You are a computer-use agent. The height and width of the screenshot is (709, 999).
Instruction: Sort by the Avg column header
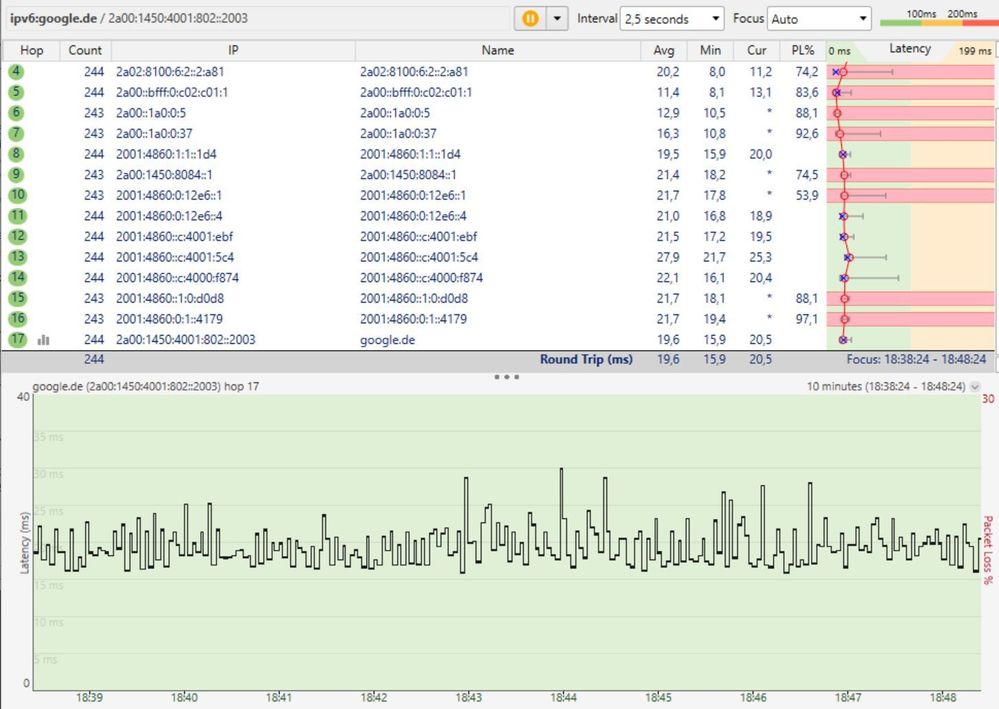664,50
